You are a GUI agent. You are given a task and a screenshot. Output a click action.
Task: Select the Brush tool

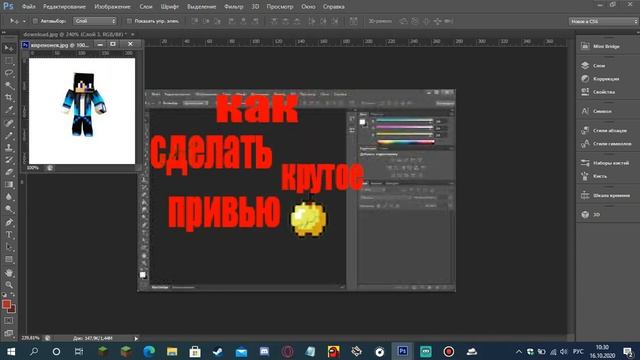click(9, 135)
